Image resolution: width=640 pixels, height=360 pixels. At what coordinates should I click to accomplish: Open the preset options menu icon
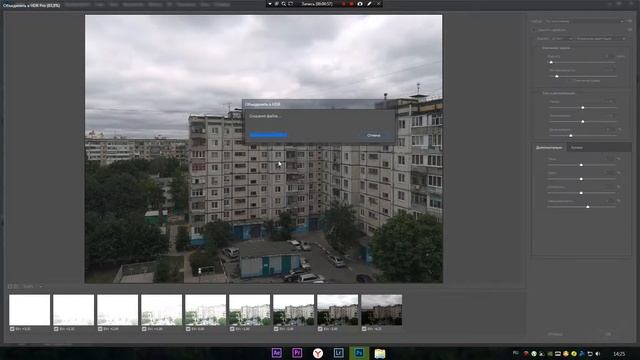click(630, 21)
